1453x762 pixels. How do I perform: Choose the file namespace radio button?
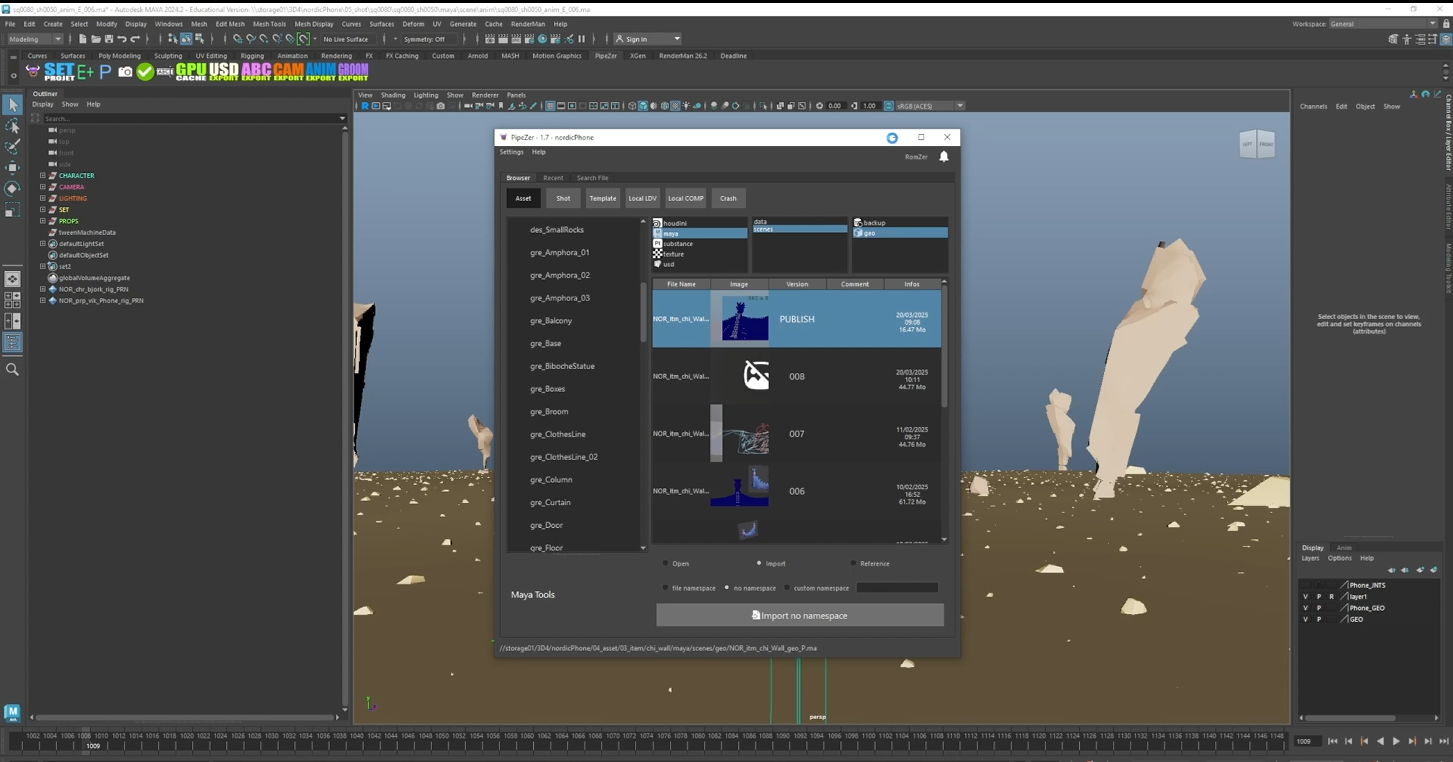coord(666,588)
